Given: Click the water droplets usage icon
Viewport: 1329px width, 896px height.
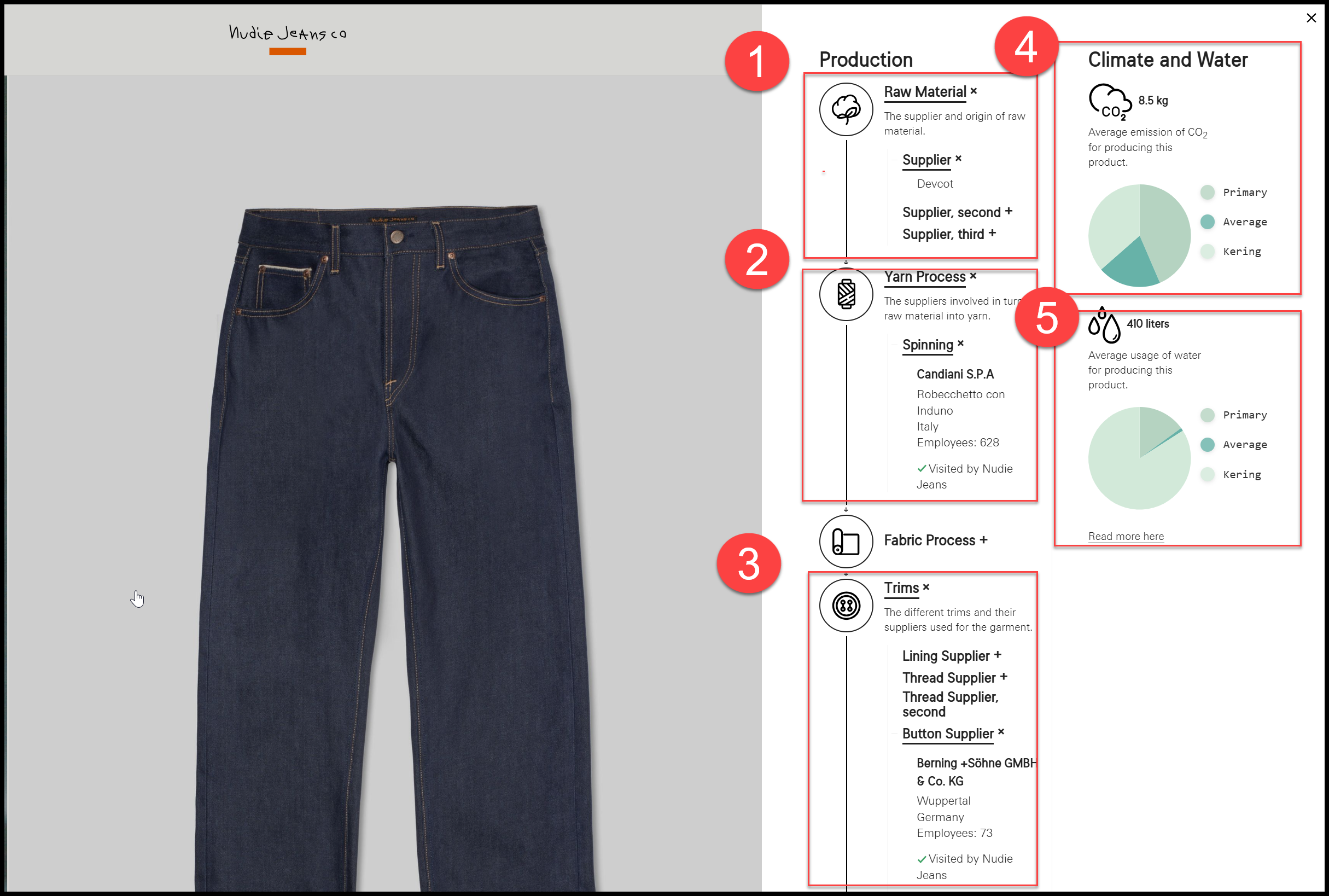Looking at the screenshot, I should [x=1104, y=325].
